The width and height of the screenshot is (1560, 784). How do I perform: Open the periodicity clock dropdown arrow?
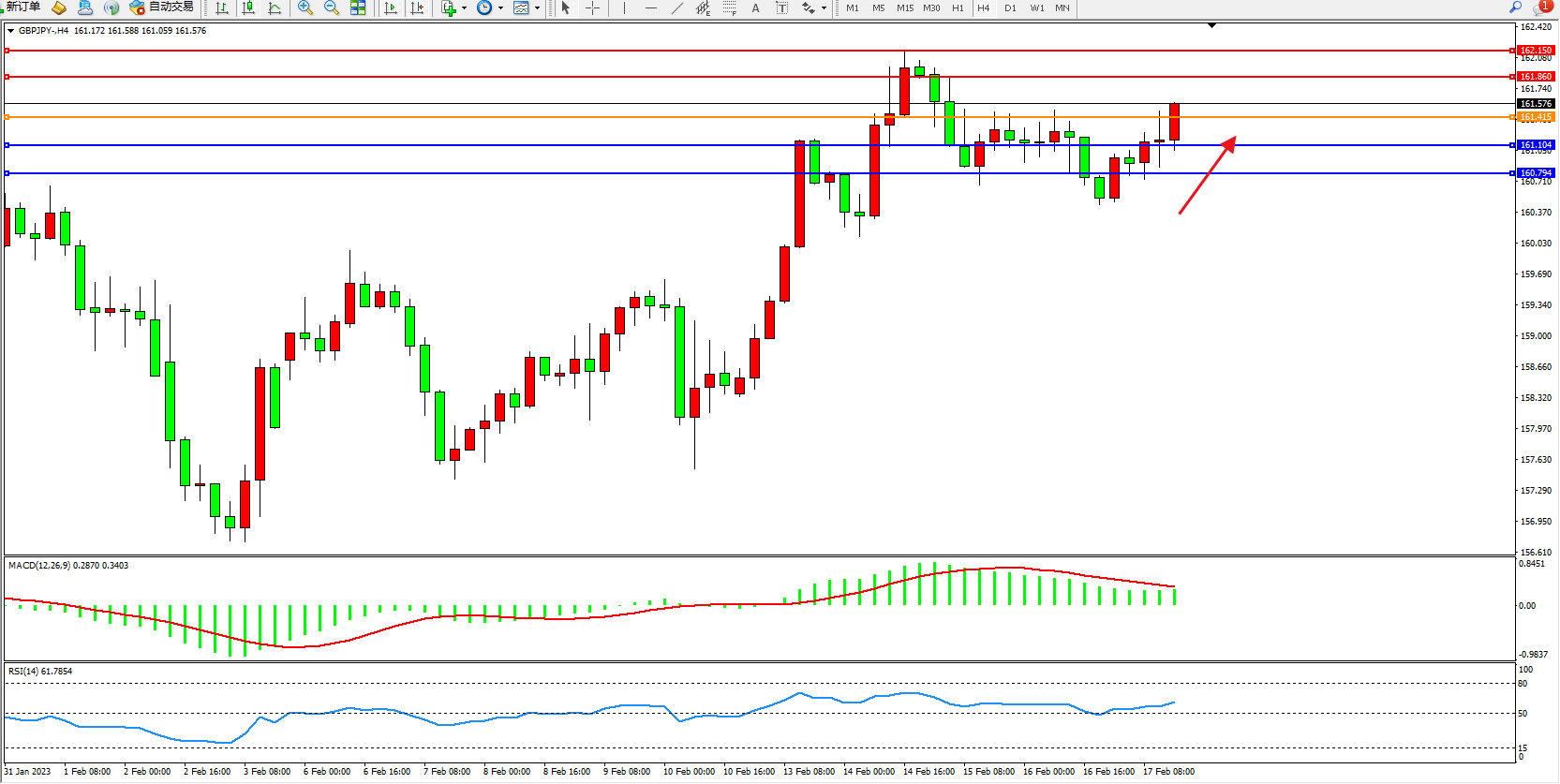click(500, 8)
